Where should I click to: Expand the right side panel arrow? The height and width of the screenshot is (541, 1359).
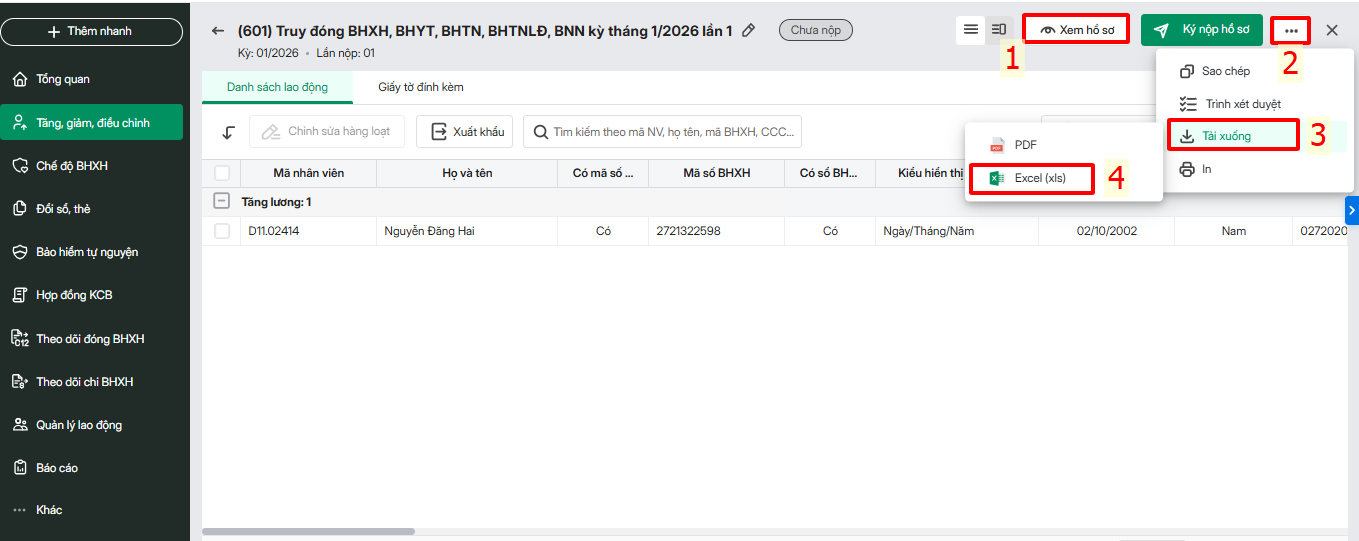[1352, 210]
